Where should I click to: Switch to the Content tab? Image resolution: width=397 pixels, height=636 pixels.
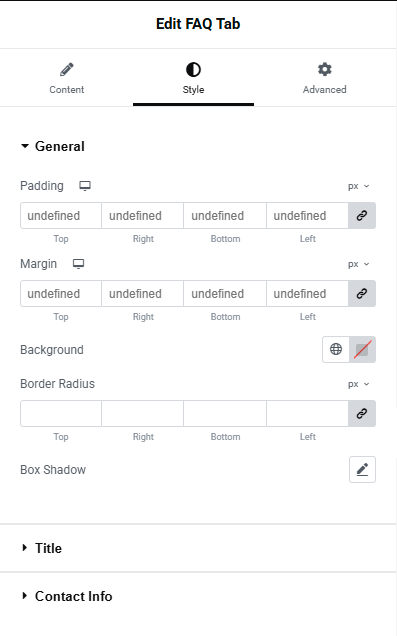pyautogui.click(x=67, y=78)
